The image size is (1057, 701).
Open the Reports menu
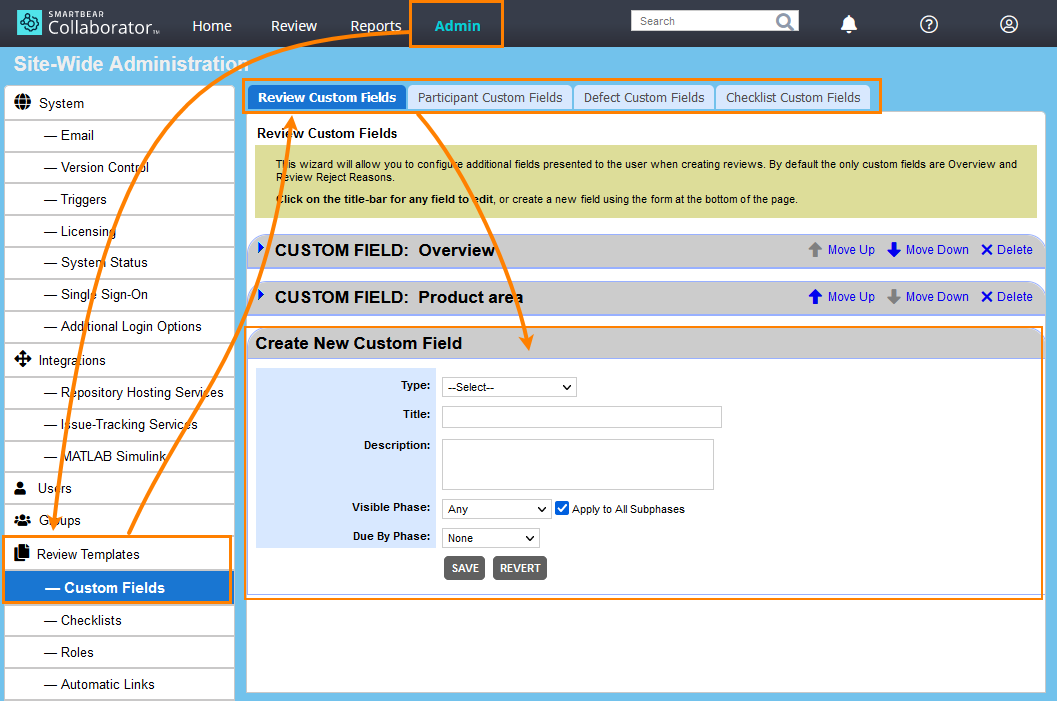click(x=376, y=26)
